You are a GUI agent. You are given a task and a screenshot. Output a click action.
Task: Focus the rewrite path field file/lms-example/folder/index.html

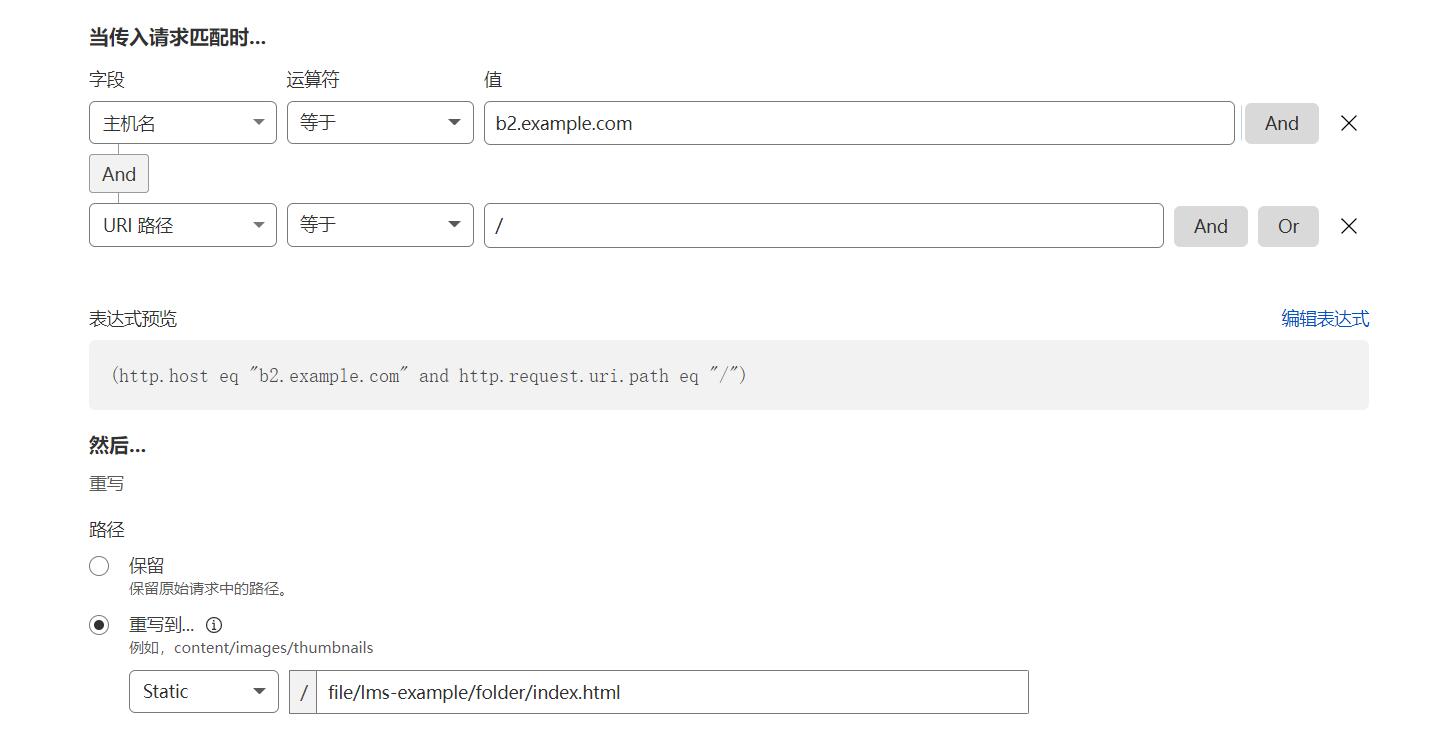click(672, 692)
